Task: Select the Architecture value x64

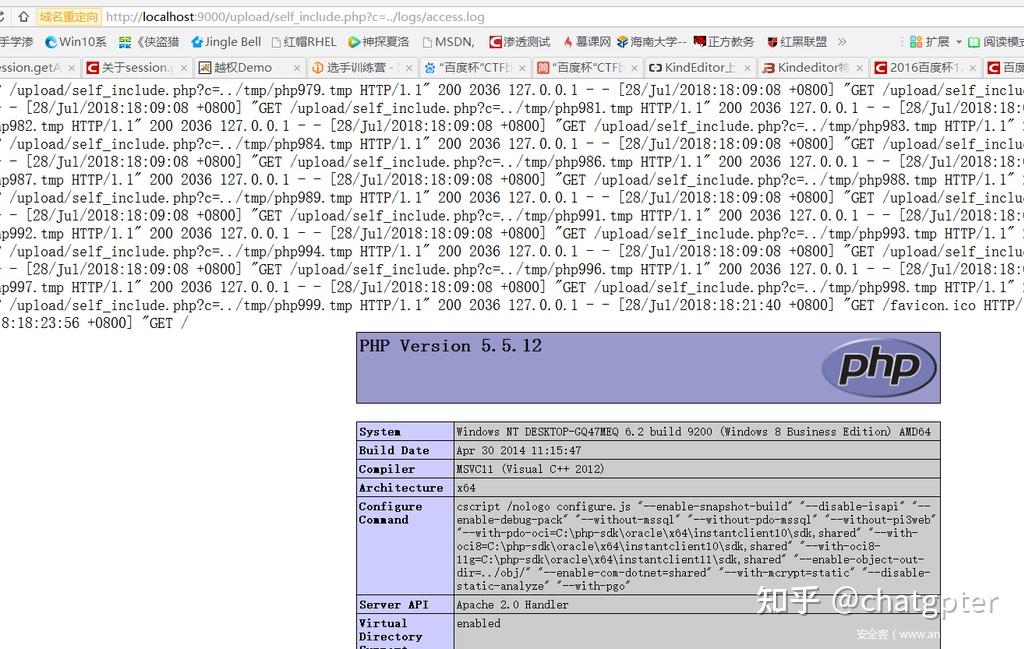Action: [x=466, y=488]
